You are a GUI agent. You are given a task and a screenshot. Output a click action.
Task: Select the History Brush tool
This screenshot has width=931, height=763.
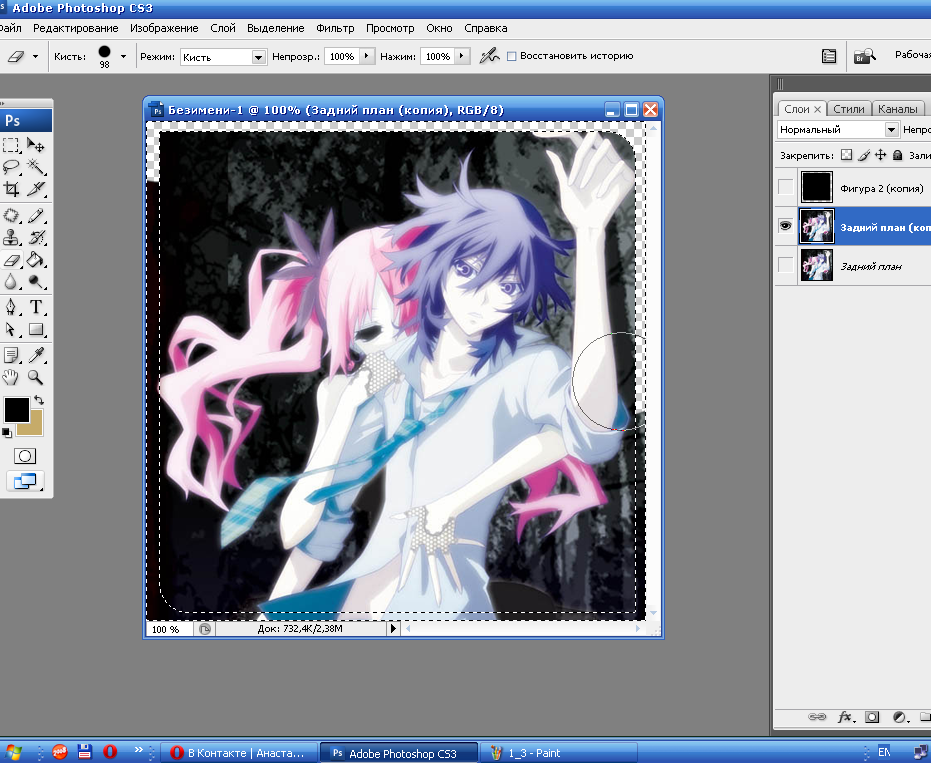pyautogui.click(x=36, y=238)
